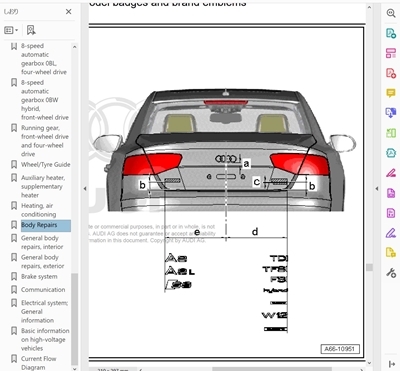Open the purple signature pen tool
The height and width of the screenshot is (371, 400).
(391, 233)
